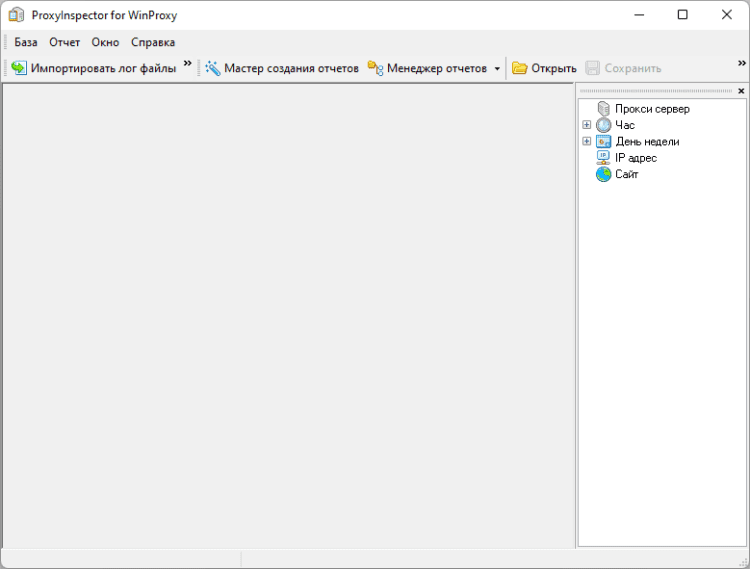The image size is (750, 569).
Task: Click the IP адрес computer icon
Action: [604, 158]
